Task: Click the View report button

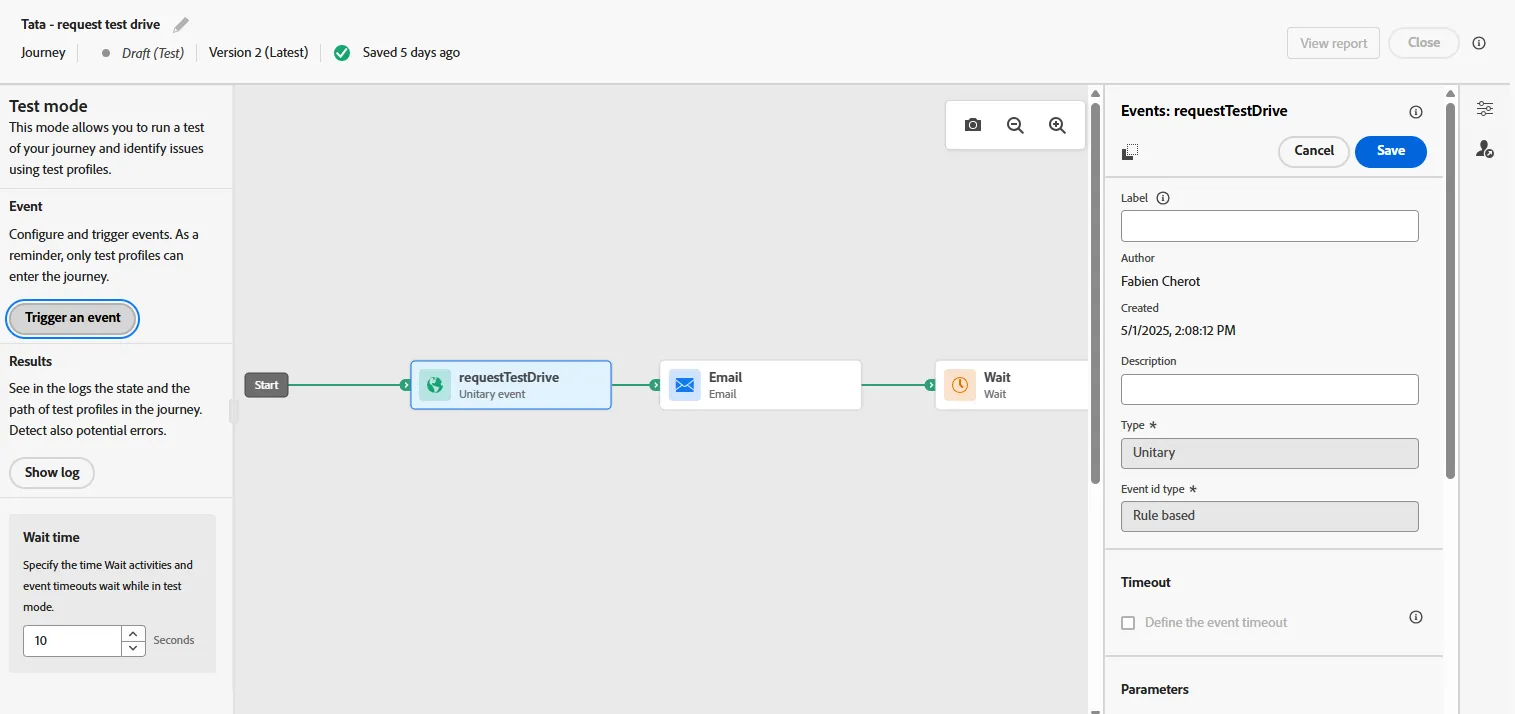Action: (x=1334, y=43)
